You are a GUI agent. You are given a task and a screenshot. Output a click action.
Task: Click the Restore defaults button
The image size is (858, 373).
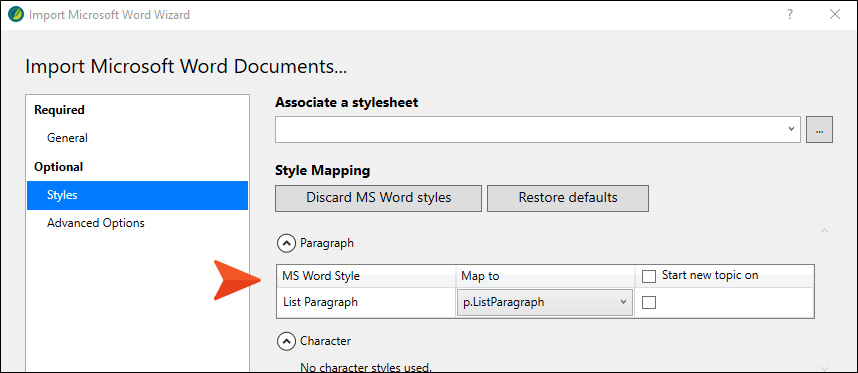(x=568, y=198)
